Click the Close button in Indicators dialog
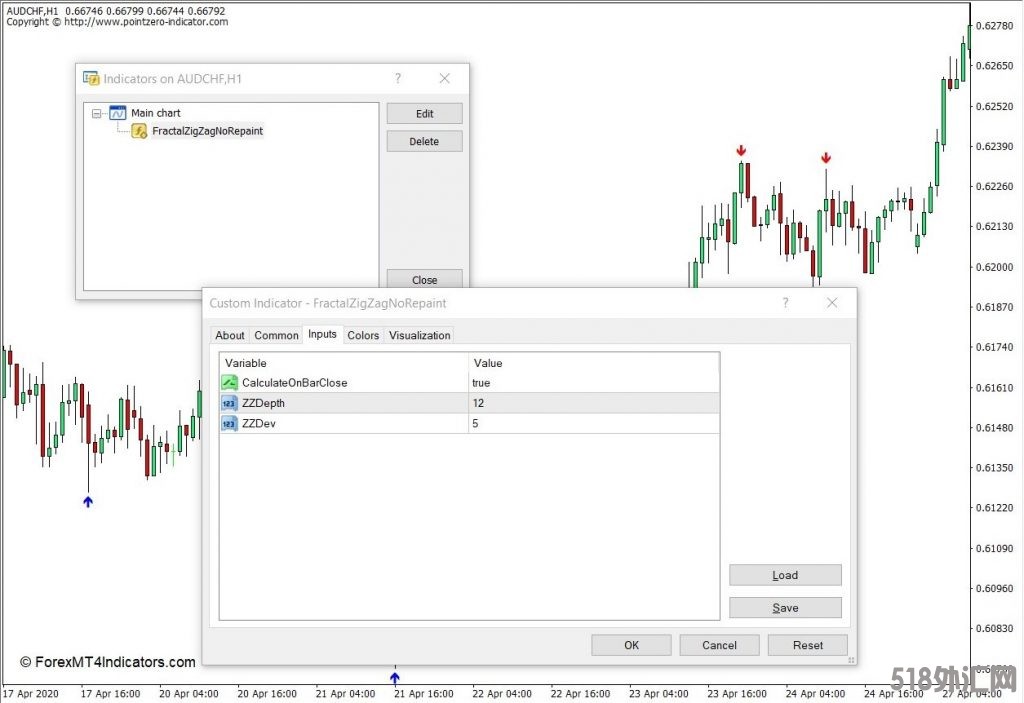The width and height of the screenshot is (1024, 703). (424, 279)
